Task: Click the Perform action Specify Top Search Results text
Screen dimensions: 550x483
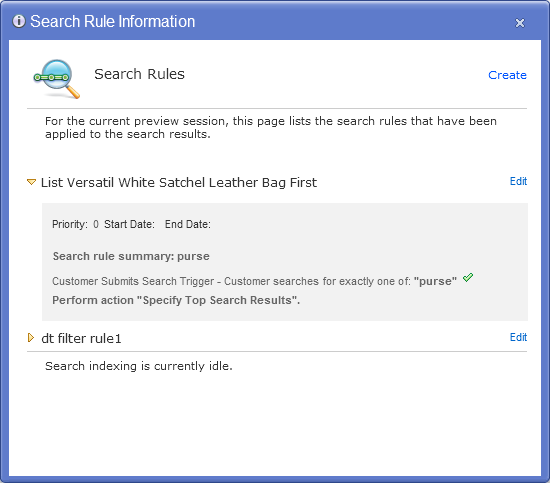Action: (x=176, y=300)
